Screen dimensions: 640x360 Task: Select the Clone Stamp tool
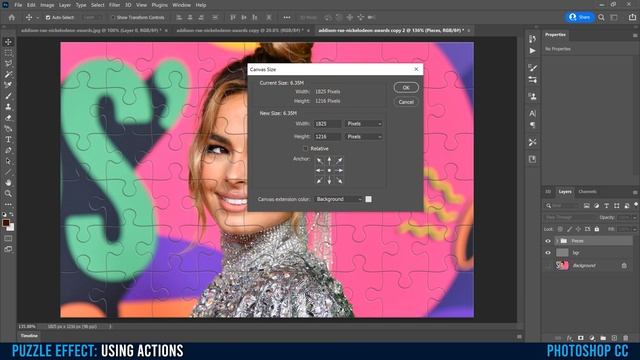click(8, 107)
